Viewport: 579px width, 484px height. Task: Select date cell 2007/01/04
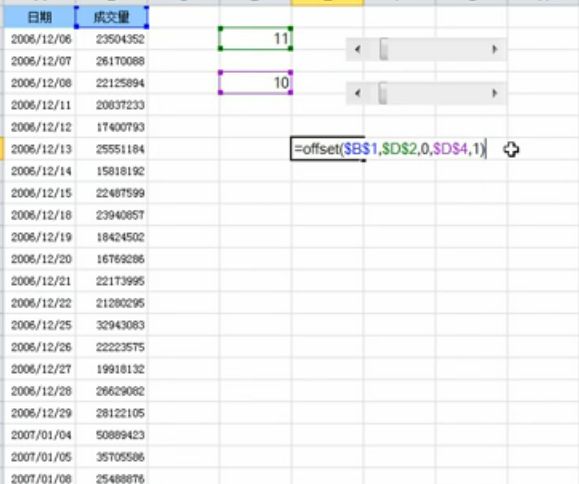click(40, 435)
